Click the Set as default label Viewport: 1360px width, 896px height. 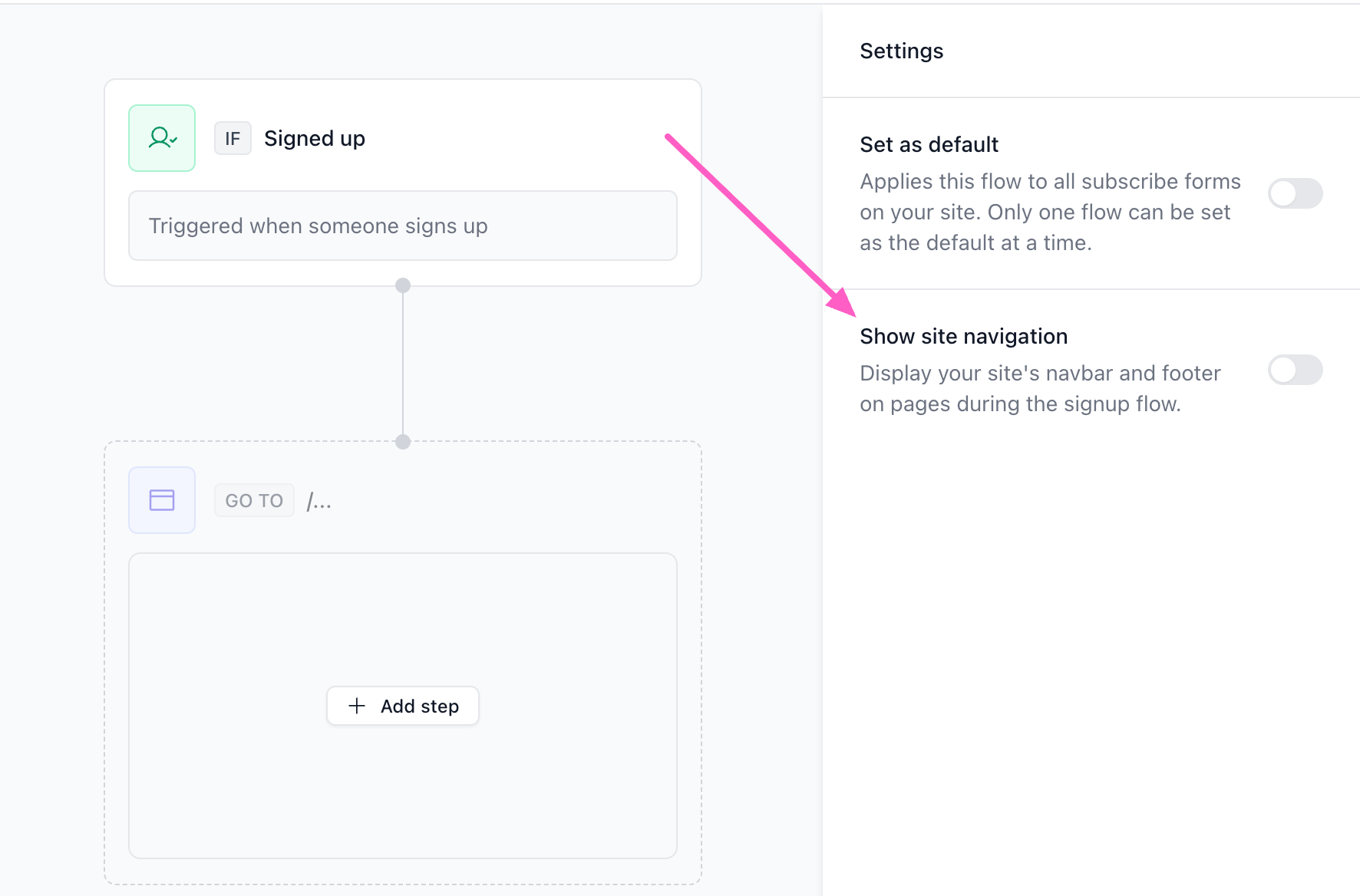click(929, 144)
